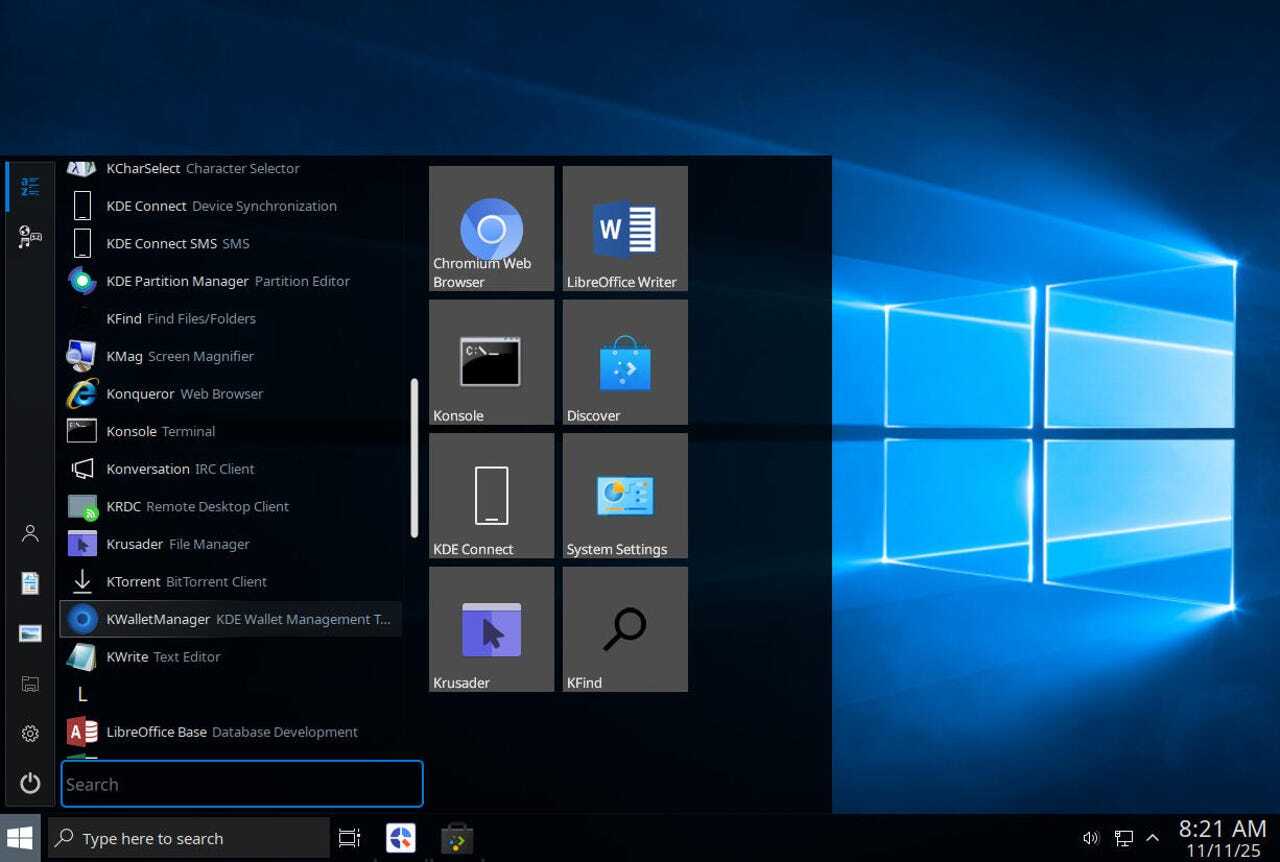
Task: Launch KWrite Text Editor
Action: [x=231, y=657]
